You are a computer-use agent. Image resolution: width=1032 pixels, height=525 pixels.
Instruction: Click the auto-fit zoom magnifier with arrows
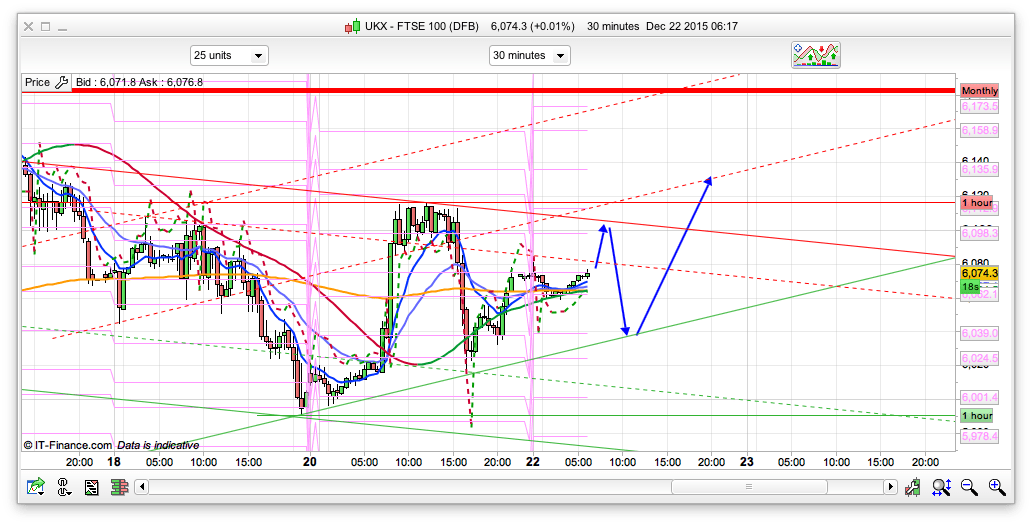(941, 487)
